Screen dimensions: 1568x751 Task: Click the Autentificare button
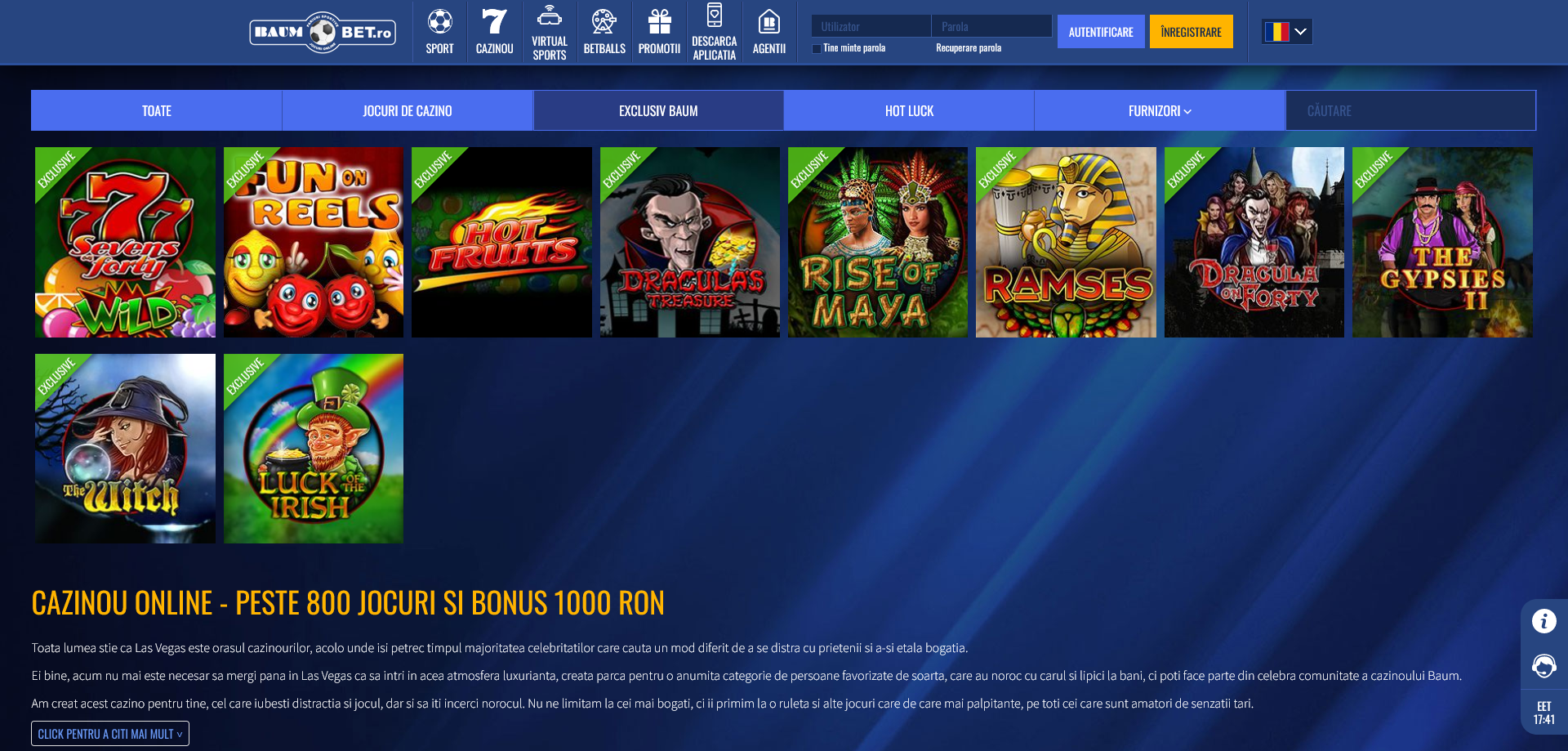1101,32
